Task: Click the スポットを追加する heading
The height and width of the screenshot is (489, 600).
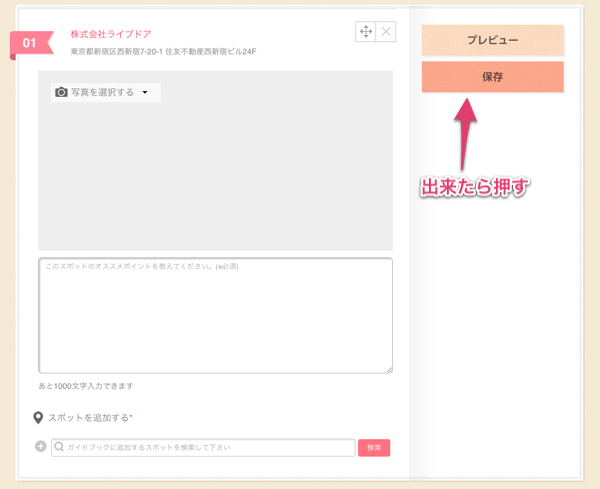Action: click(88, 417)
